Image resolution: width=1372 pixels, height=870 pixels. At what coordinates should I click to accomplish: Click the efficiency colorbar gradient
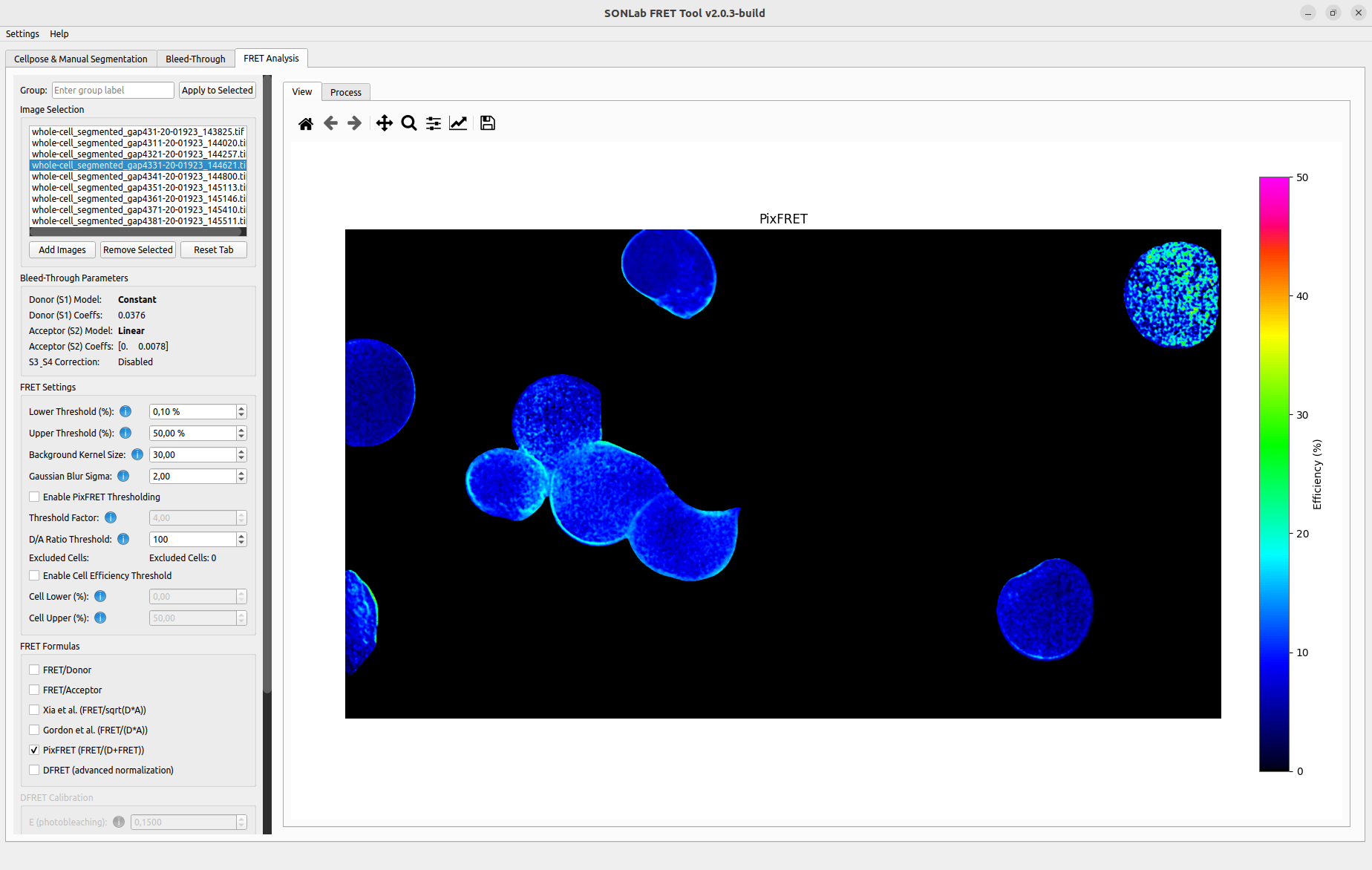tap(1274, 474)
